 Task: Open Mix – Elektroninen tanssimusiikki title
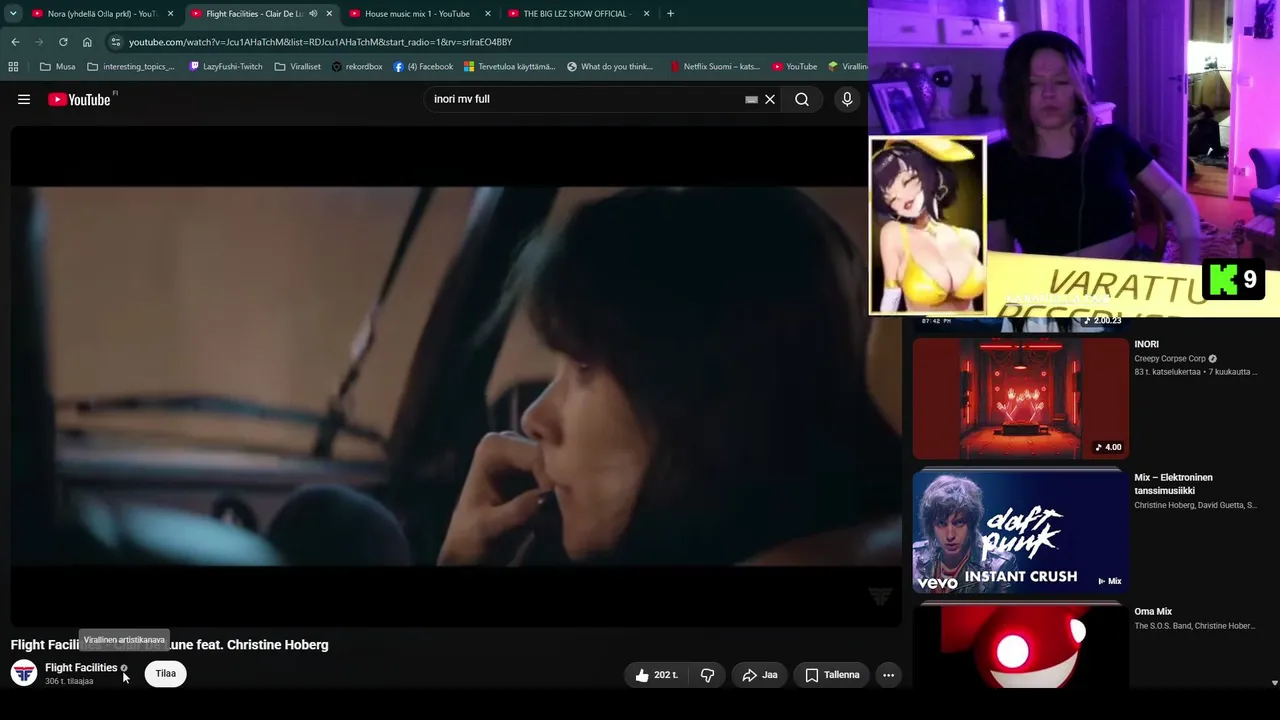[1173, 484]
